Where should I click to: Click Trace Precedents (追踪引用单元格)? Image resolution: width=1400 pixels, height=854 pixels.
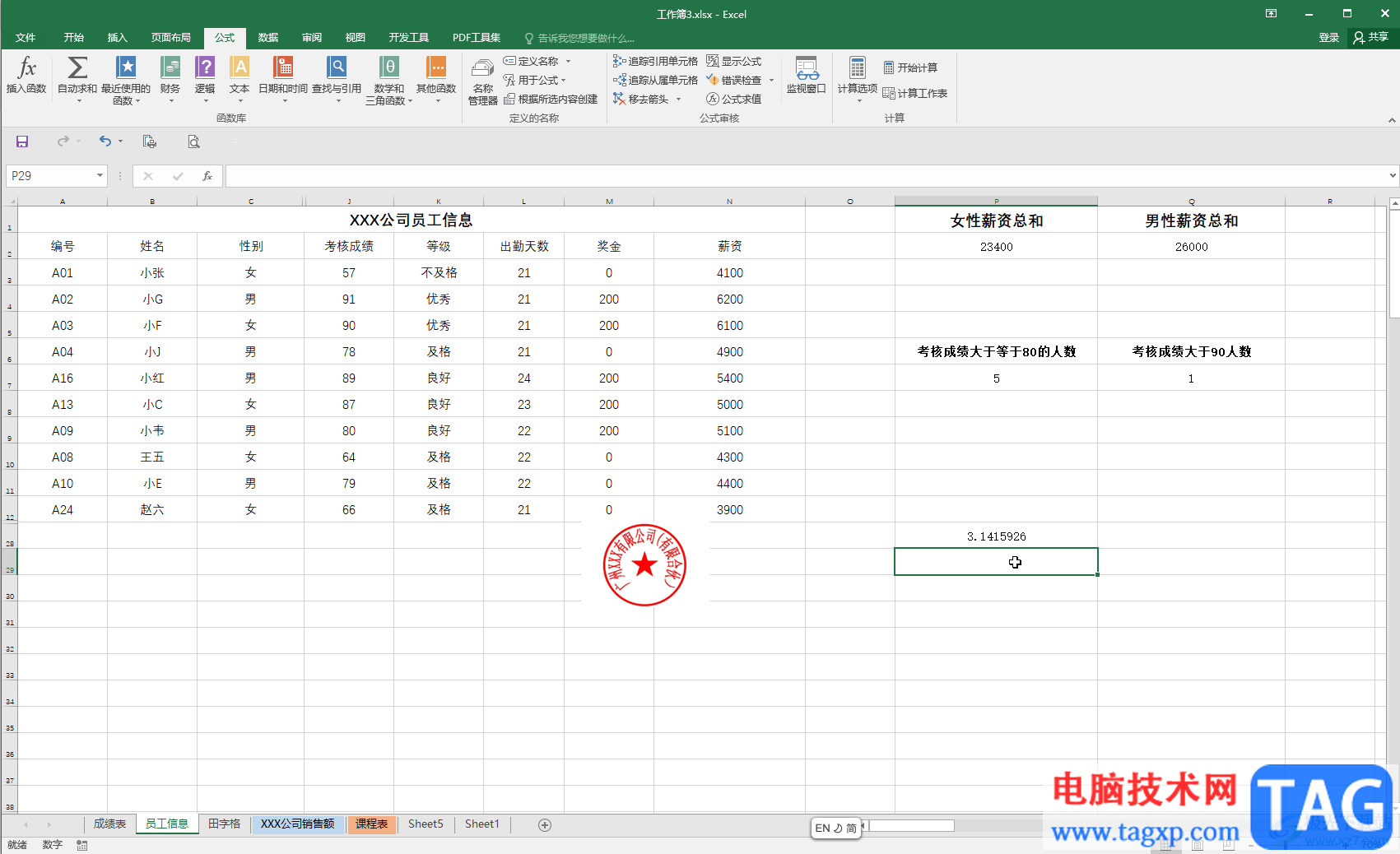655,61
